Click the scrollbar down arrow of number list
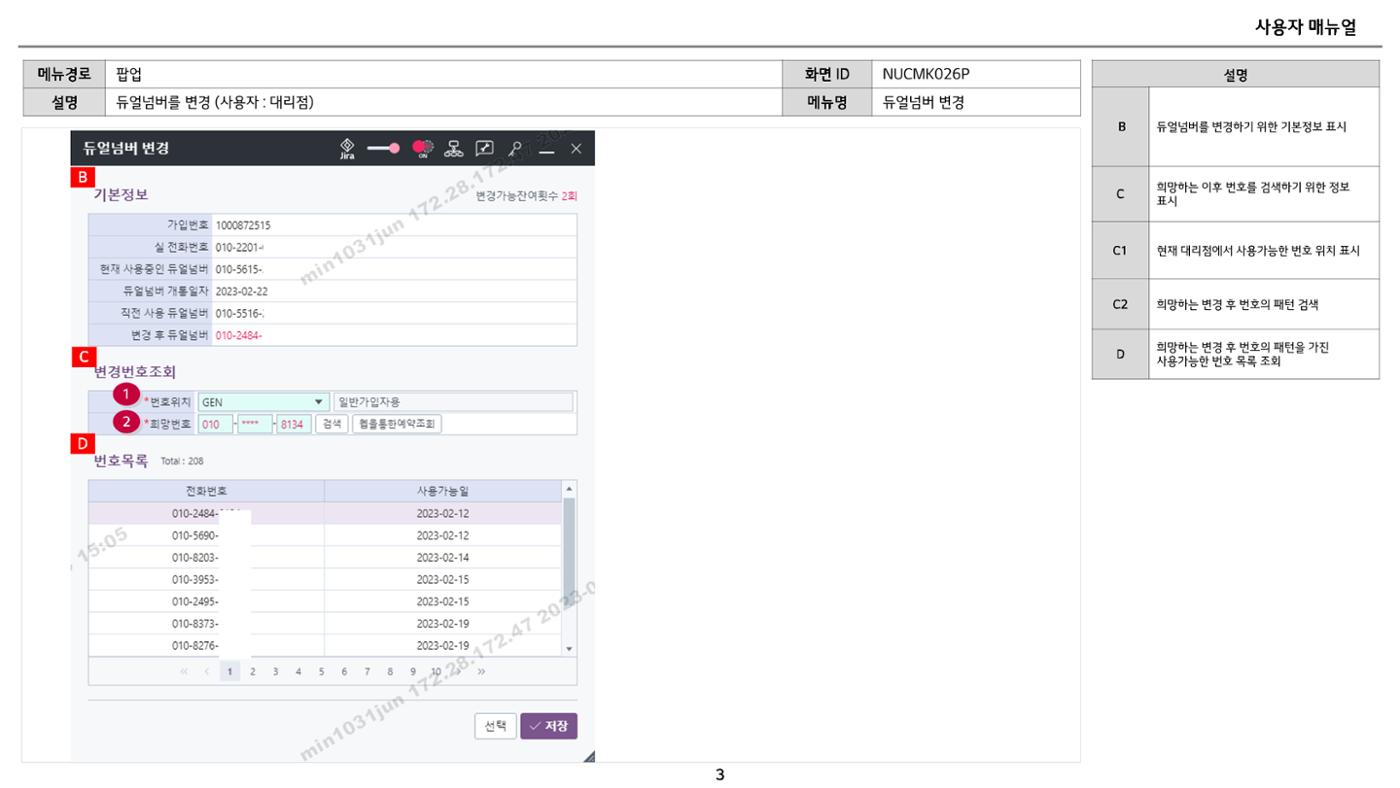 [x=570, y=649]
